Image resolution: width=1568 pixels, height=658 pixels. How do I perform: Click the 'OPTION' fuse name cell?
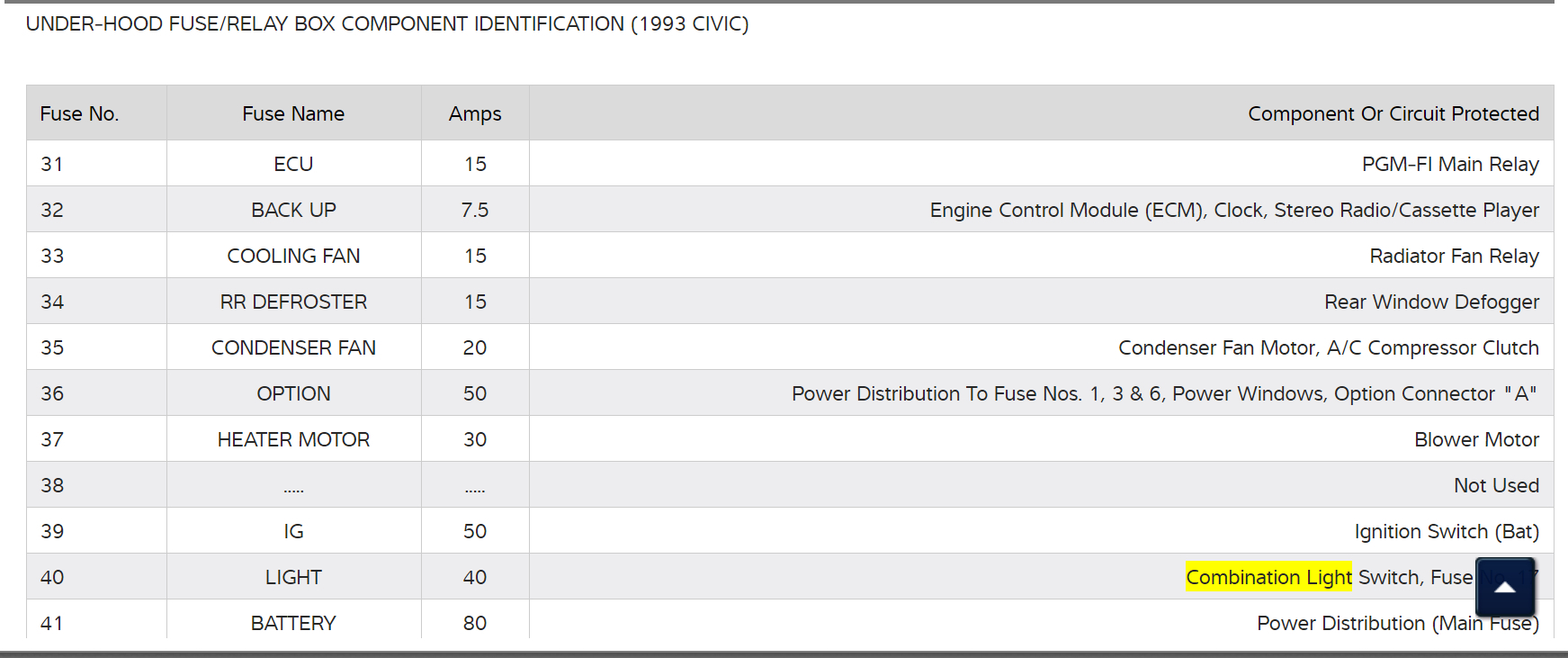(x=293, y=393)
